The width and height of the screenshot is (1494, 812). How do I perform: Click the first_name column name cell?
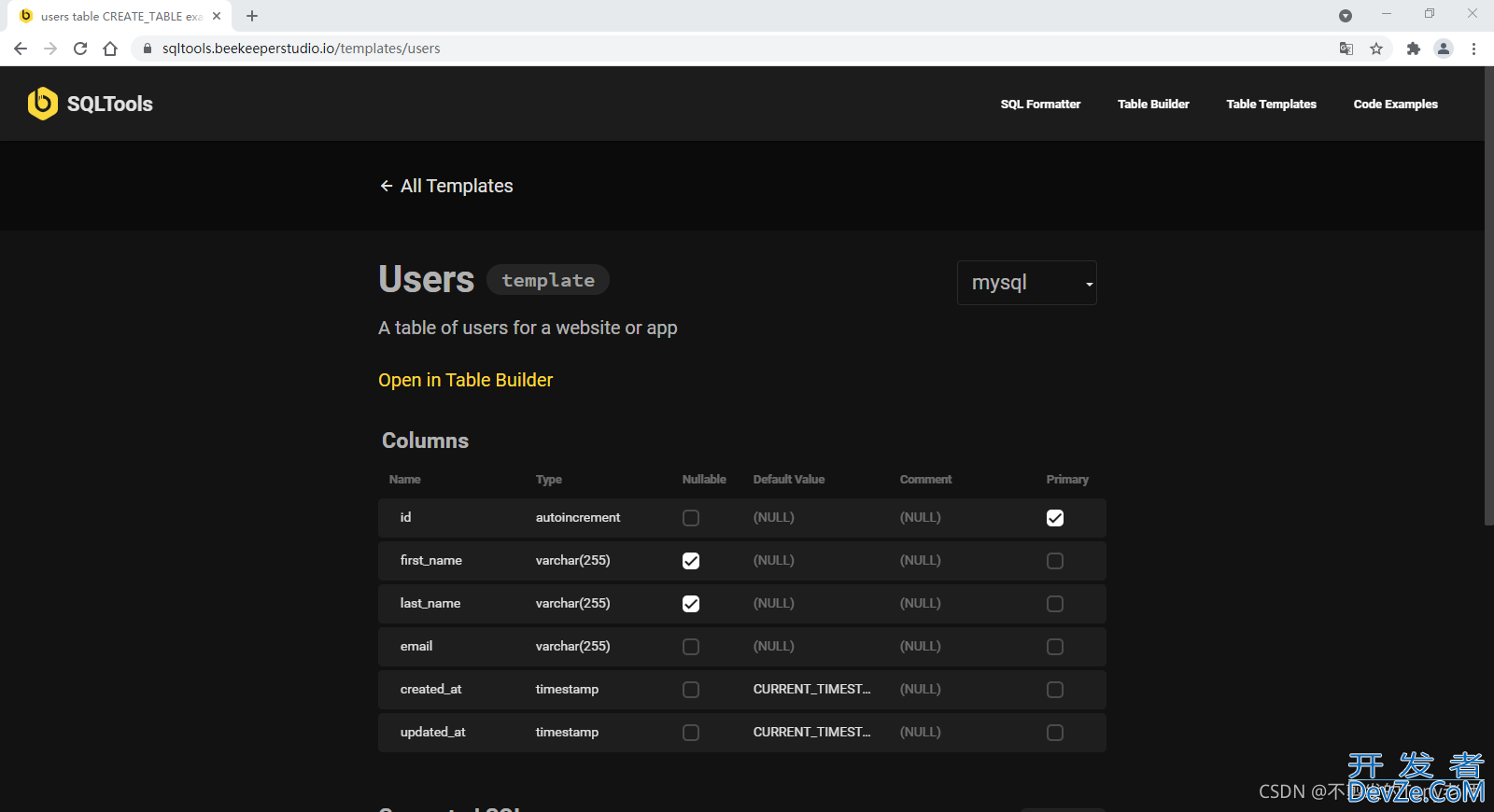pyautogui.click(x=430, y=560)
